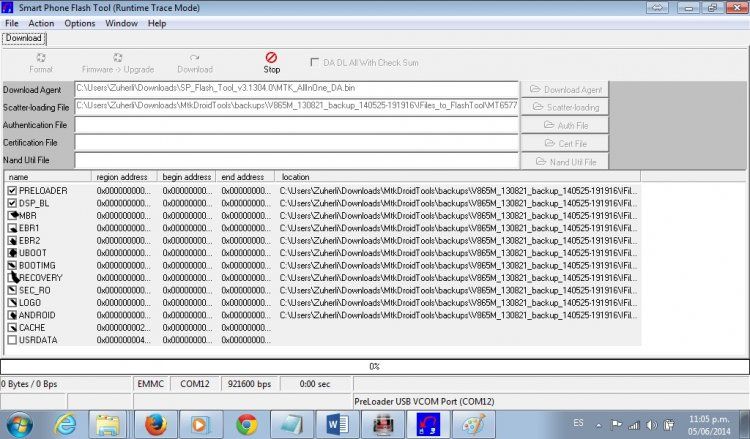Toggle the MBR checkbox
The height and width of the screenshot is (439, 750).
pos(12,215)
